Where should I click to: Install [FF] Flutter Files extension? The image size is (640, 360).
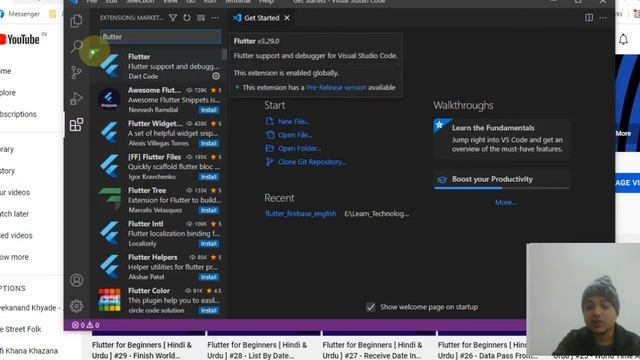tap(209, 177)
